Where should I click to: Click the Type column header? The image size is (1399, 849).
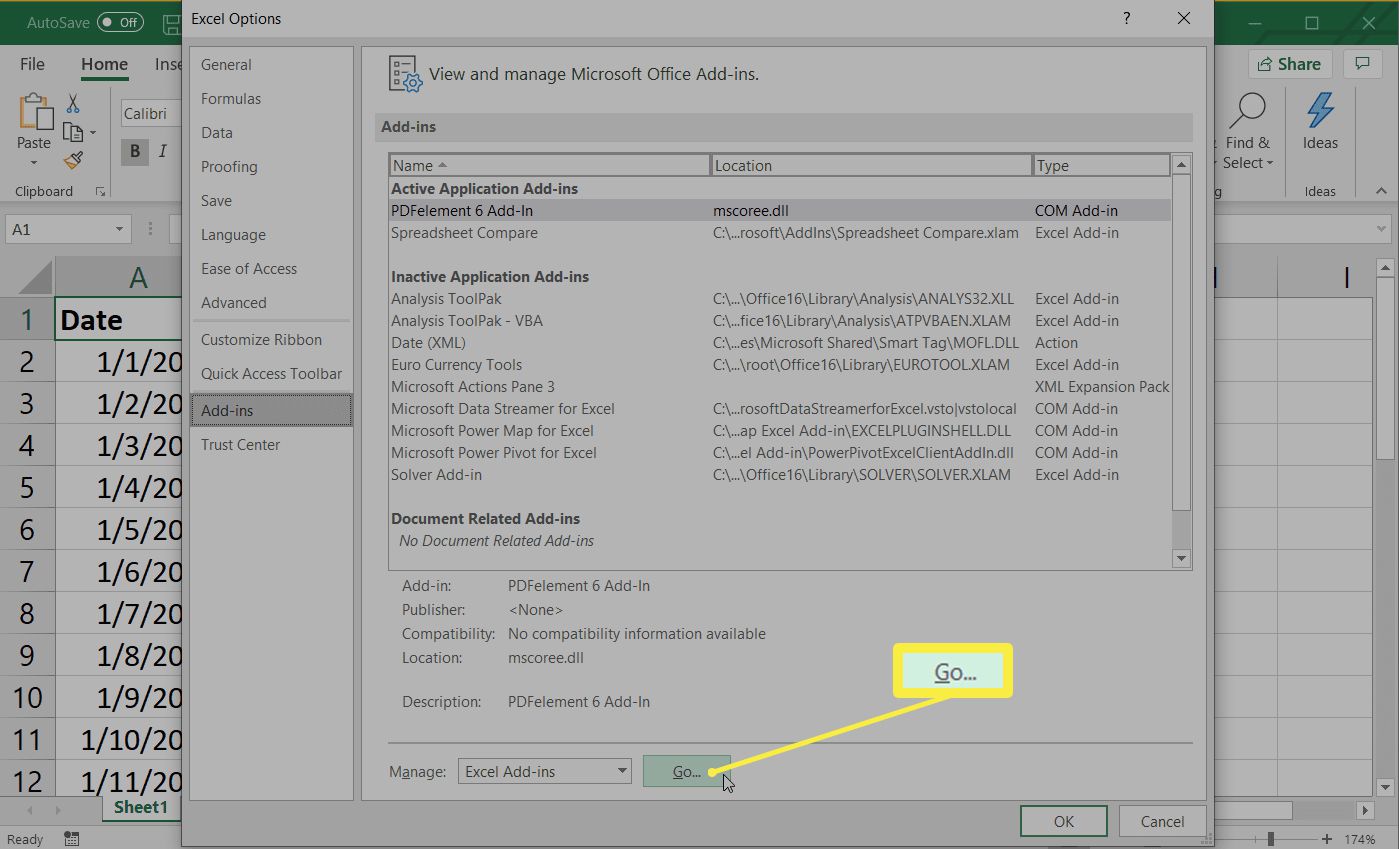coord(1101,165)
